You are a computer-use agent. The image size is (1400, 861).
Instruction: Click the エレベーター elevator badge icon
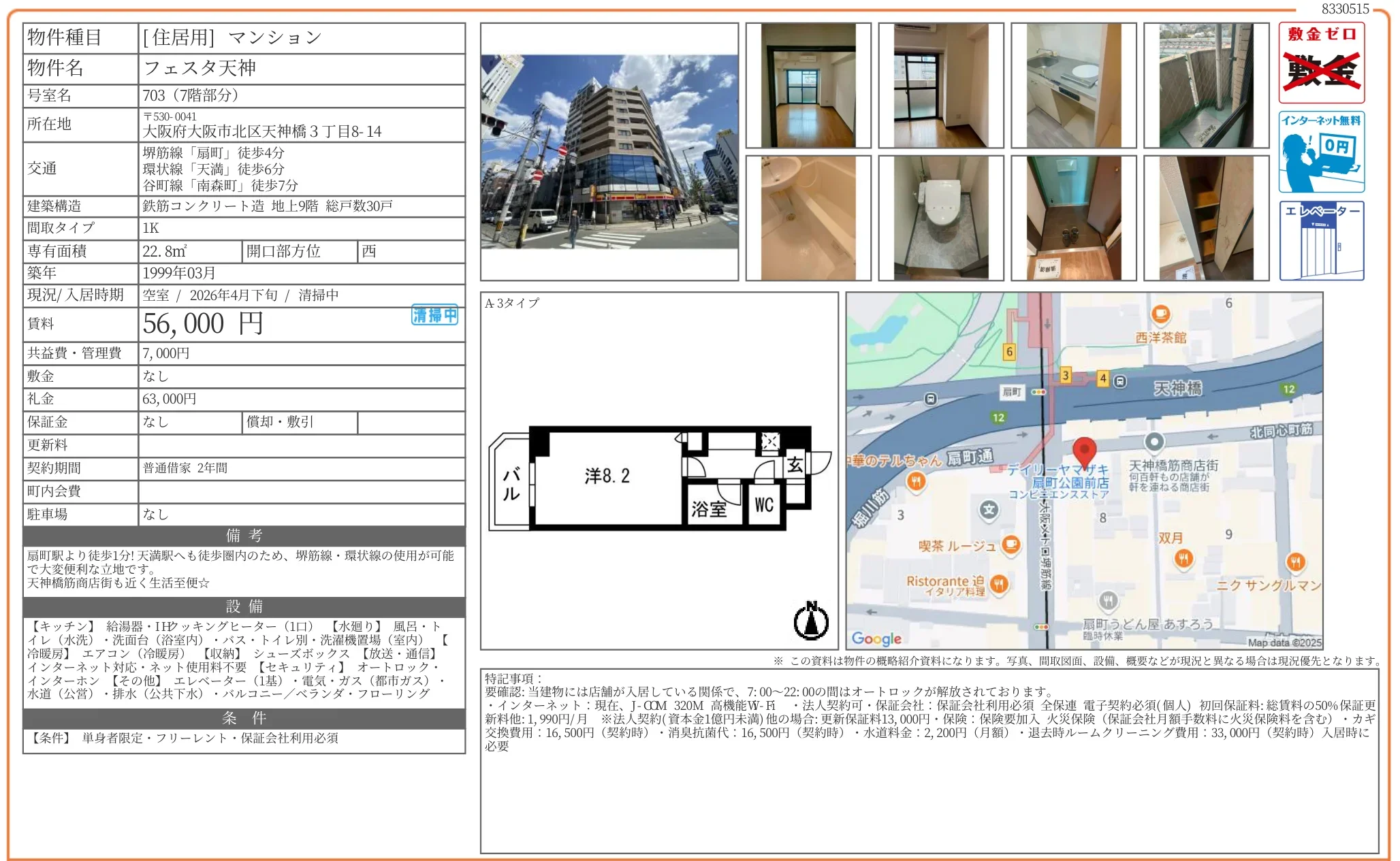tap(1321, 240)
